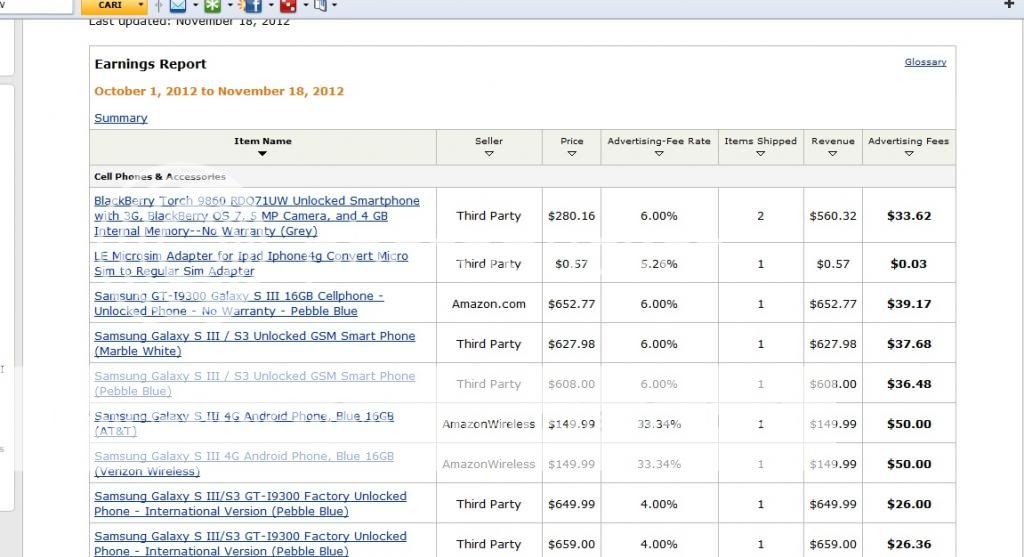Click the Advertising Fees column header text
This screenshot has height=557, width=1024.
click(x=908, y=141)
